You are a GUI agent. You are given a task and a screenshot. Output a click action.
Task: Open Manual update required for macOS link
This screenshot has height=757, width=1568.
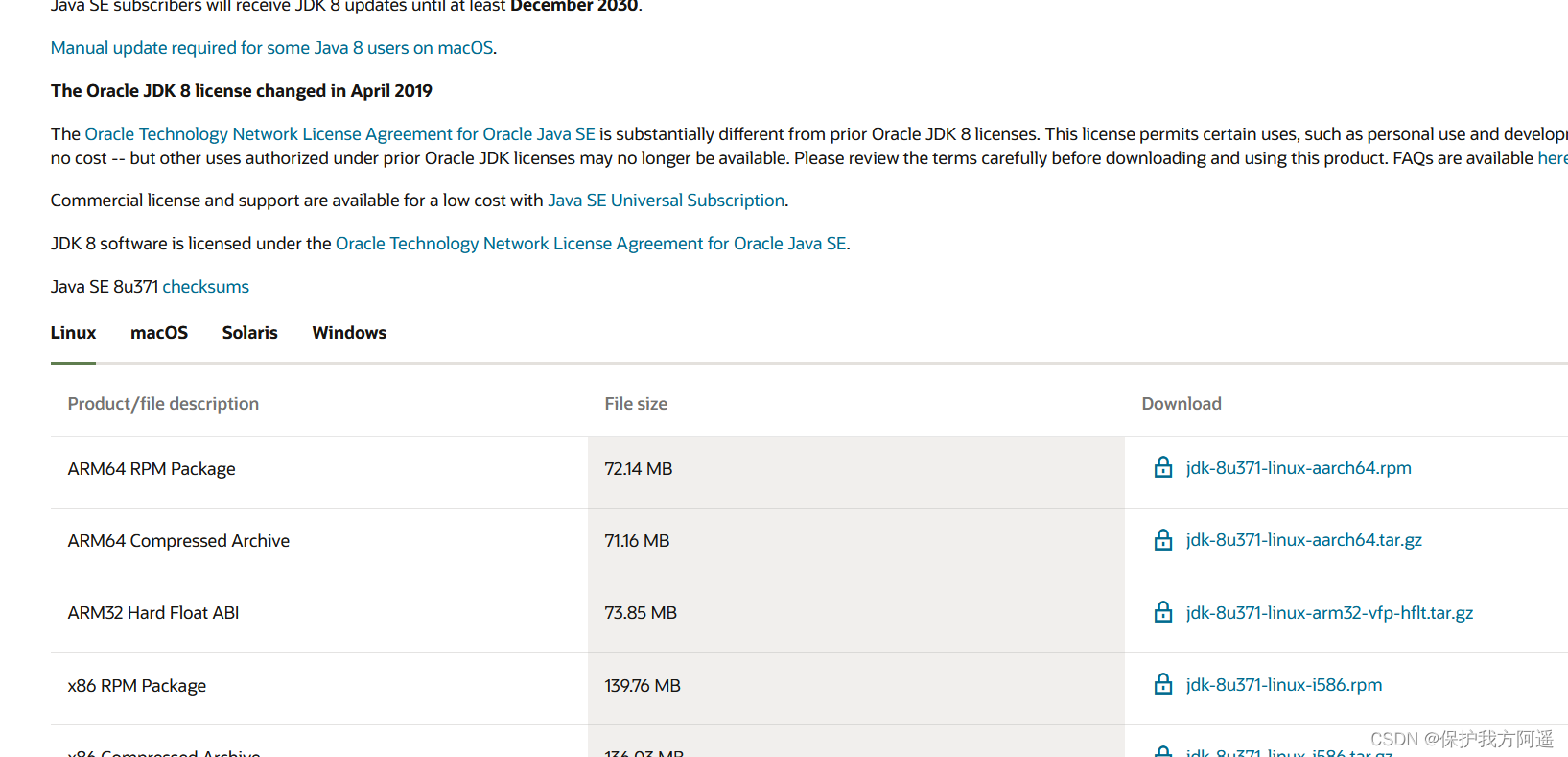271,48
